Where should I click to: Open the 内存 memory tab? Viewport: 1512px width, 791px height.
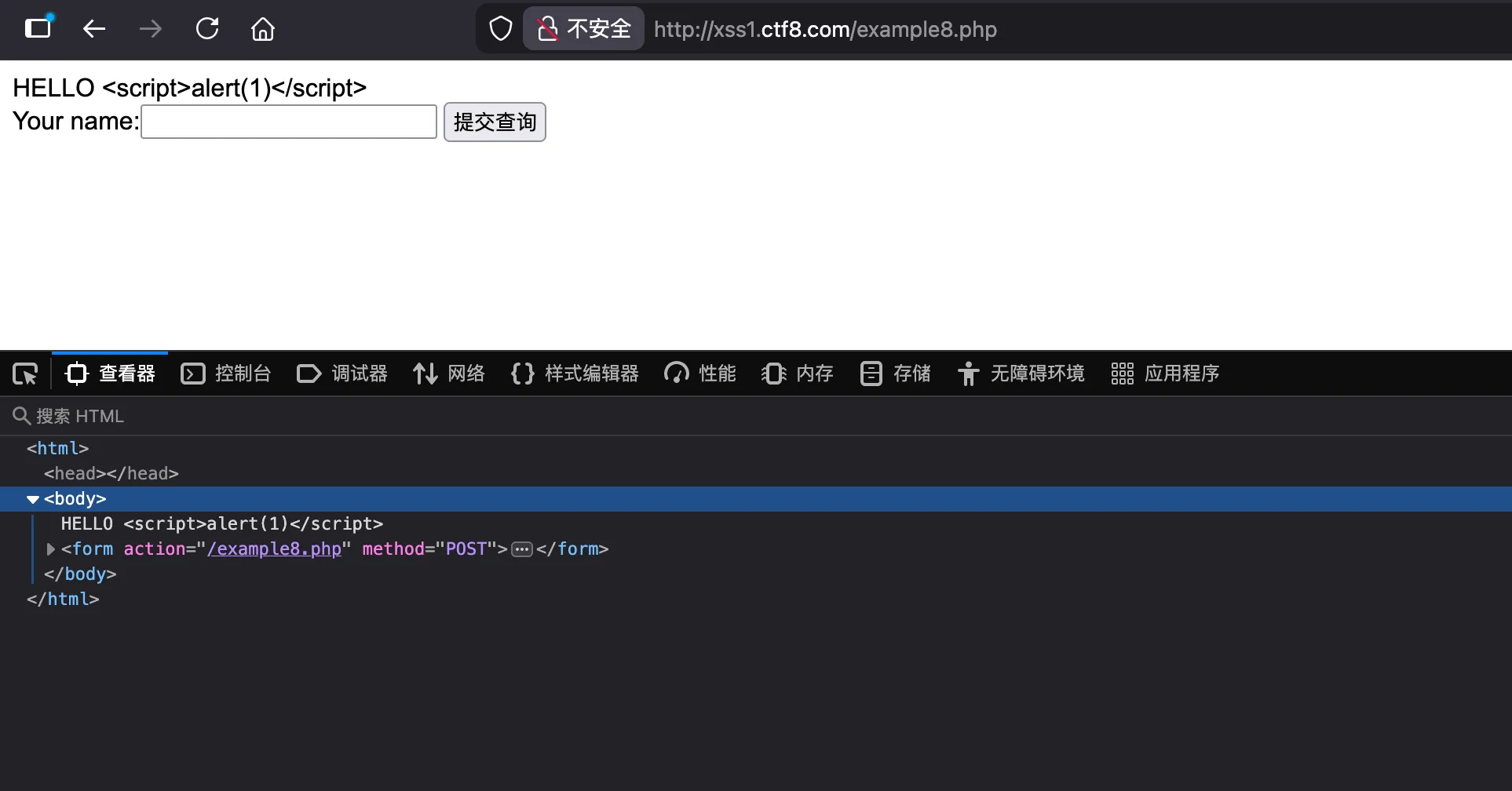tap(798, 374)
